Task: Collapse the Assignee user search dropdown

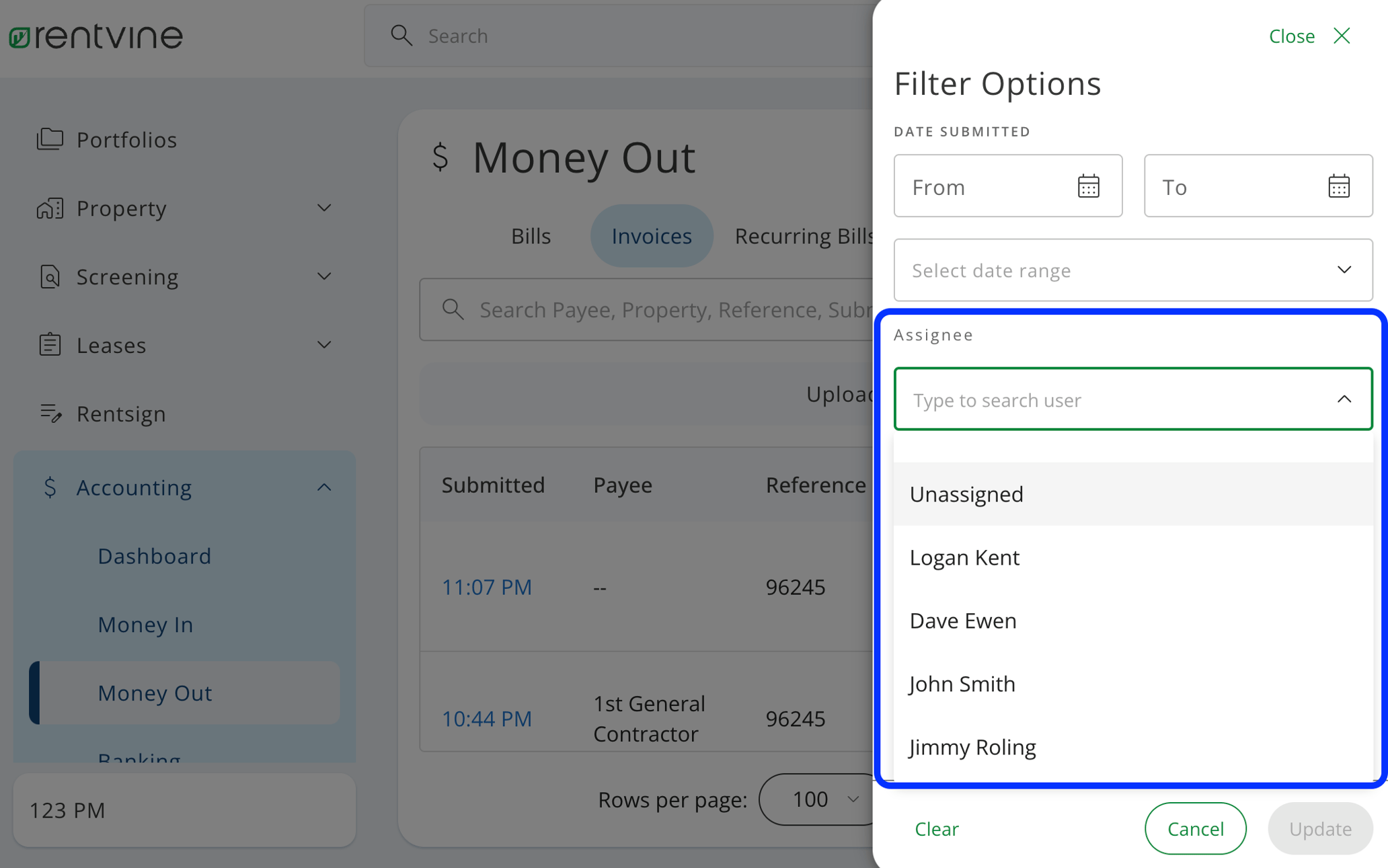Action: click(x=1344, y=399)
